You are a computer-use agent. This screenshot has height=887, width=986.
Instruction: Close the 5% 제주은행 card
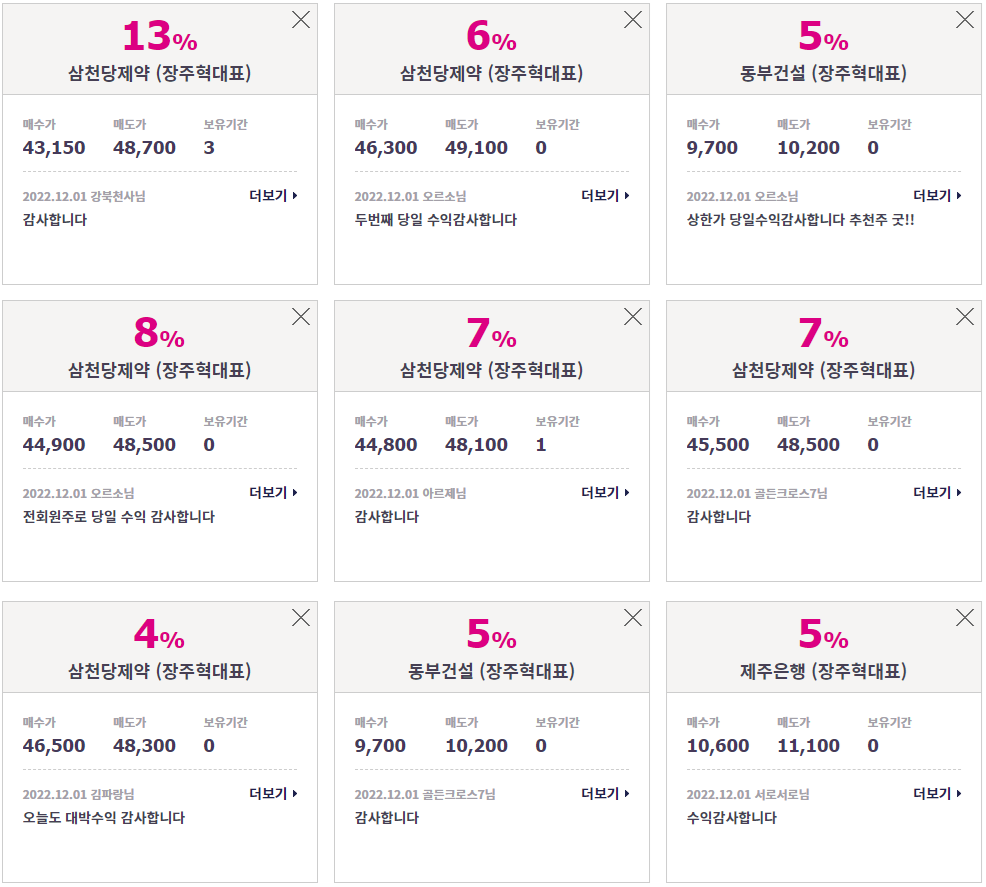(x=965, y=618)
